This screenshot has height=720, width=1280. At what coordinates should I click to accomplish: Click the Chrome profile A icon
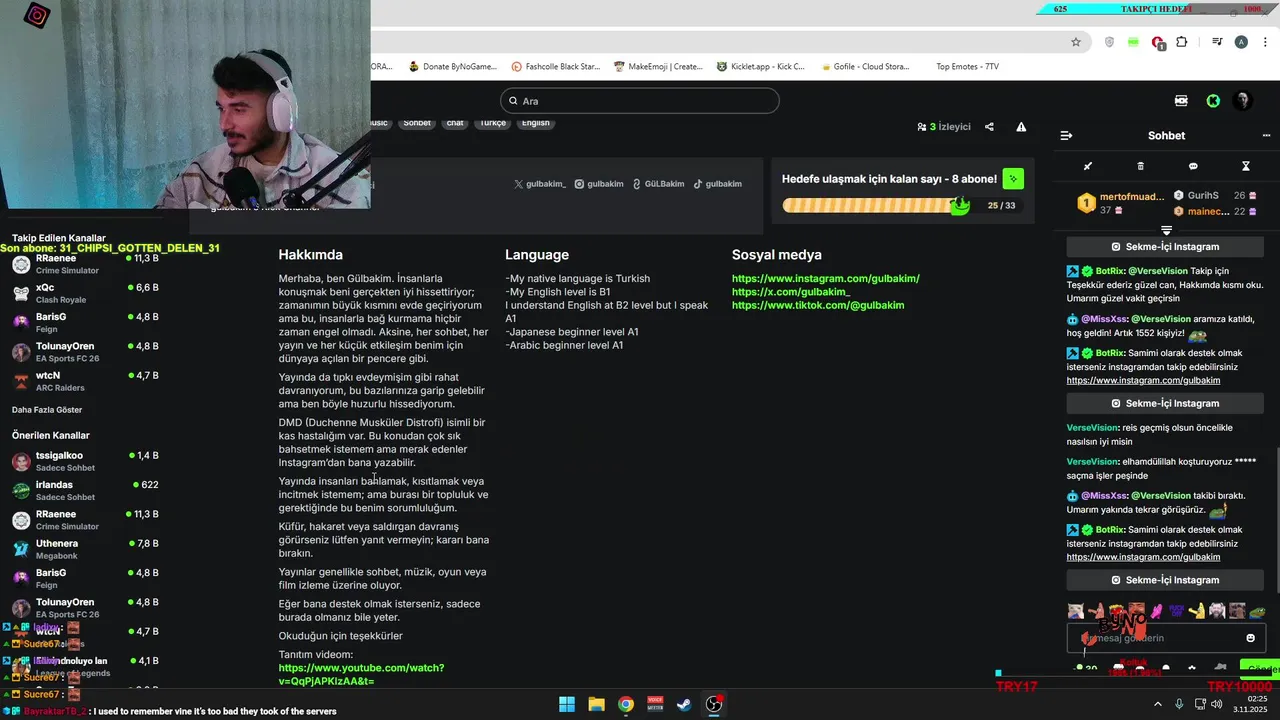click(1241, 42)
